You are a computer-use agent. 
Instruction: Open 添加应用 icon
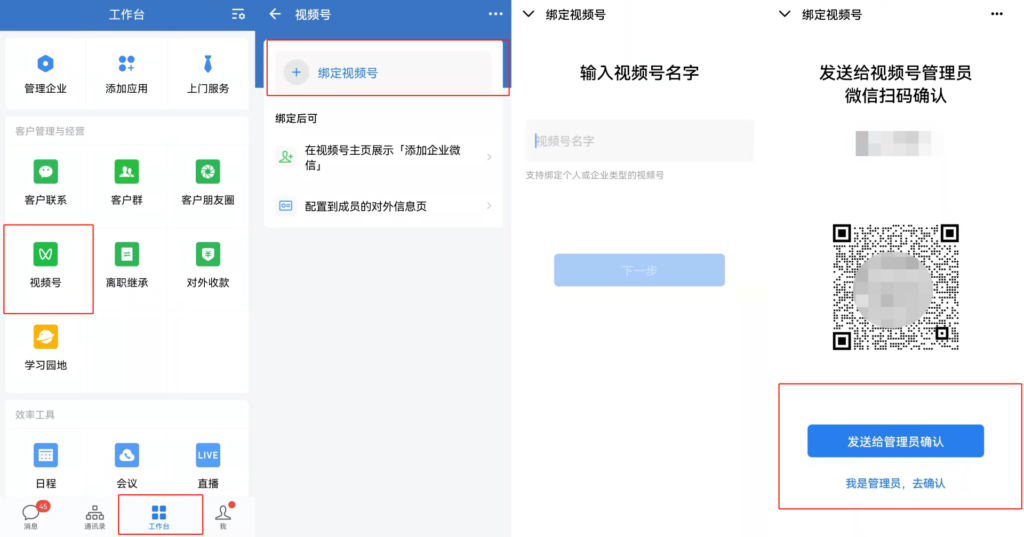point(127,64)
